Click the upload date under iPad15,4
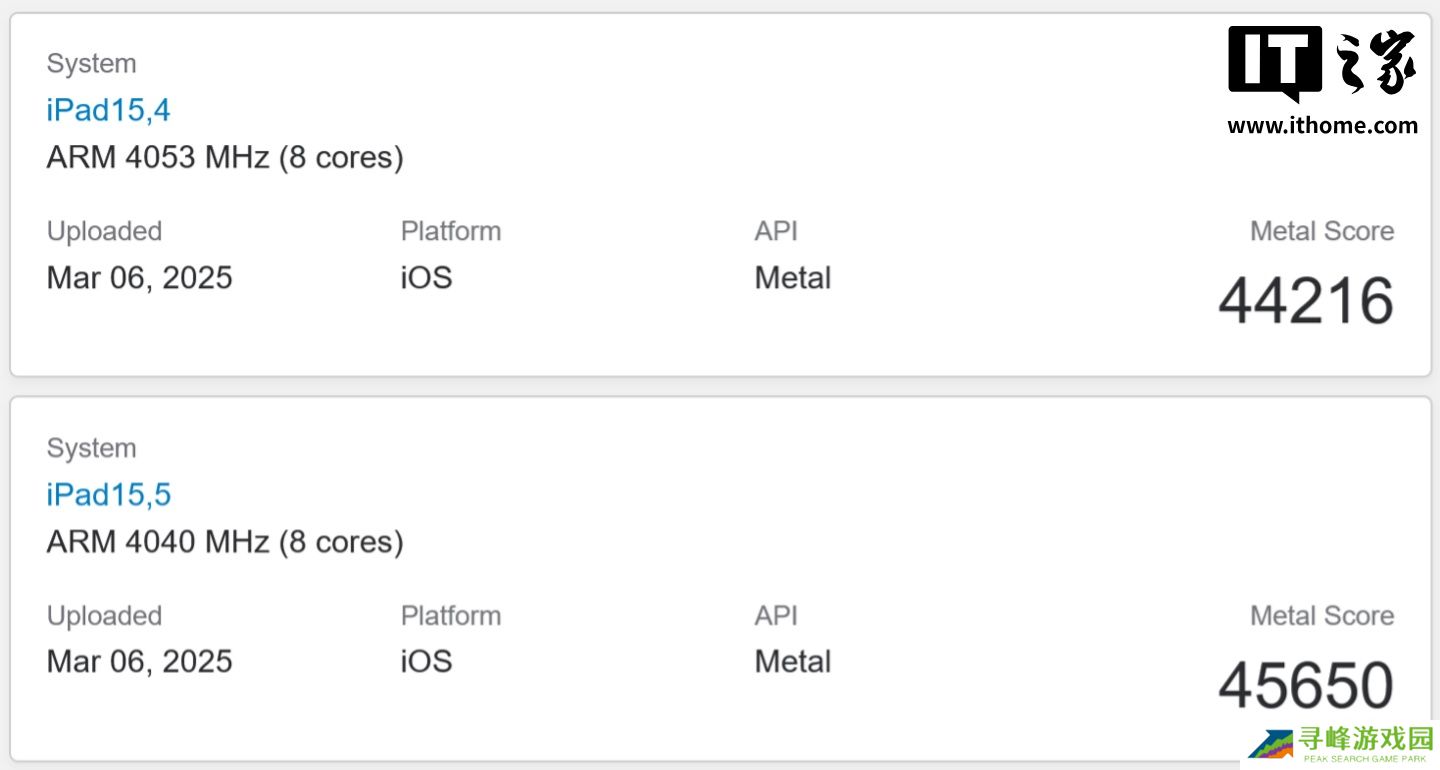The height and width of the screenshot is (770, 1440). (x=139, y=277)
